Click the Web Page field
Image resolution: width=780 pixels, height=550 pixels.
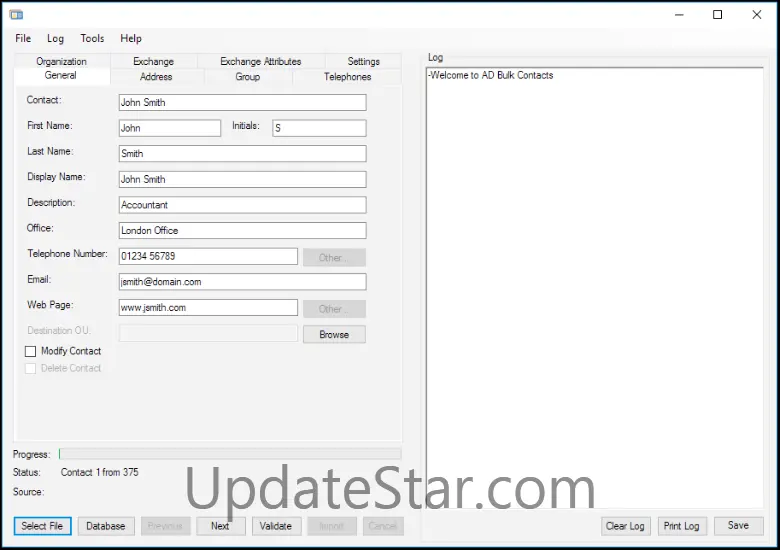208,307
